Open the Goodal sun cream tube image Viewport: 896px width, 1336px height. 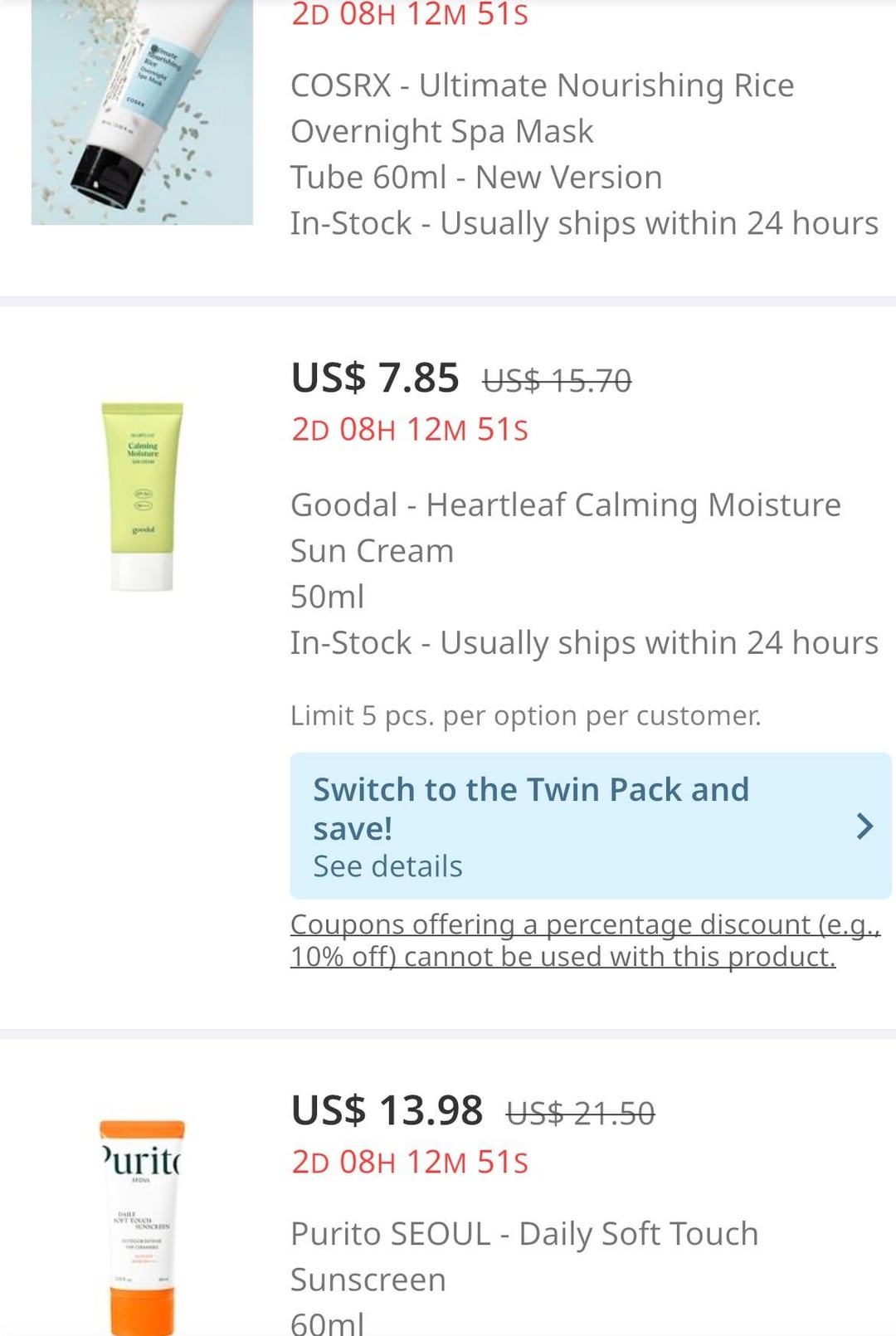point(143,496)
